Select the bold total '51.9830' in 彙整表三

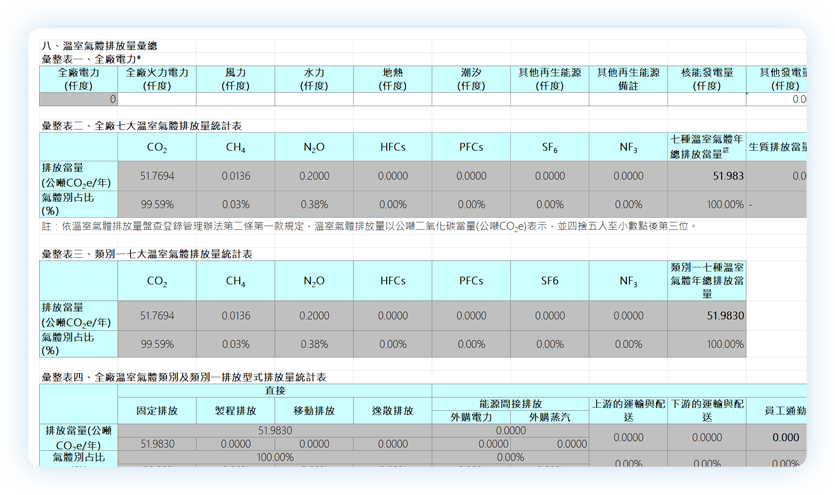707,316
